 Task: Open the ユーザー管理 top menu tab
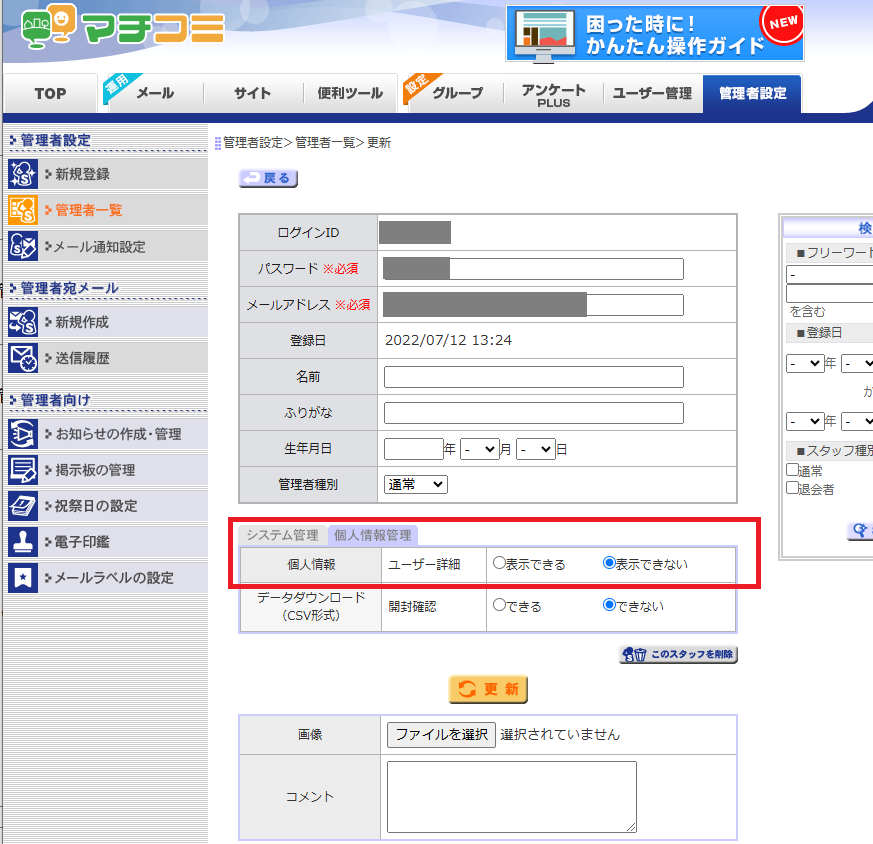pos(652,93)
